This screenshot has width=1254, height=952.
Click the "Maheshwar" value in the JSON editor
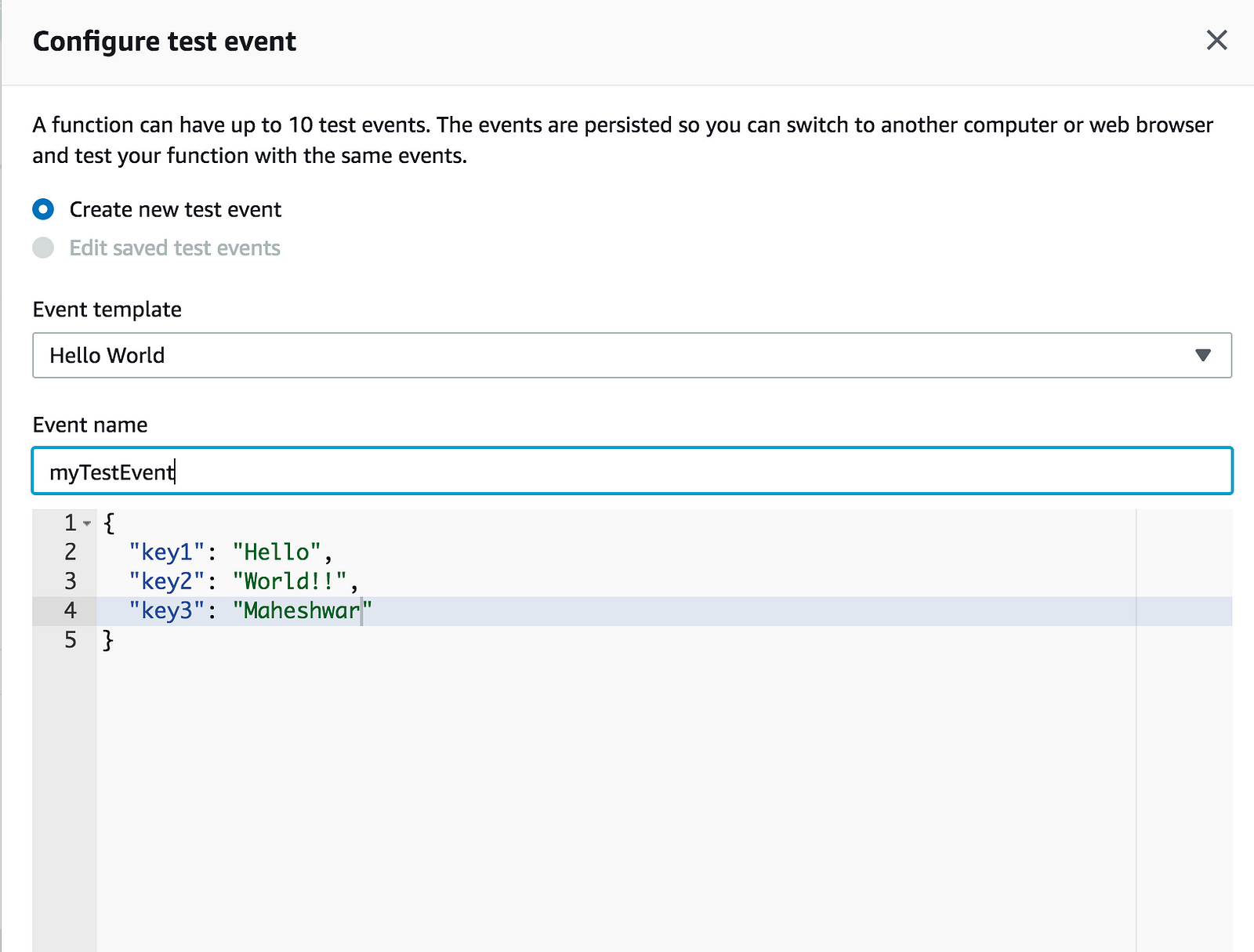302,610
